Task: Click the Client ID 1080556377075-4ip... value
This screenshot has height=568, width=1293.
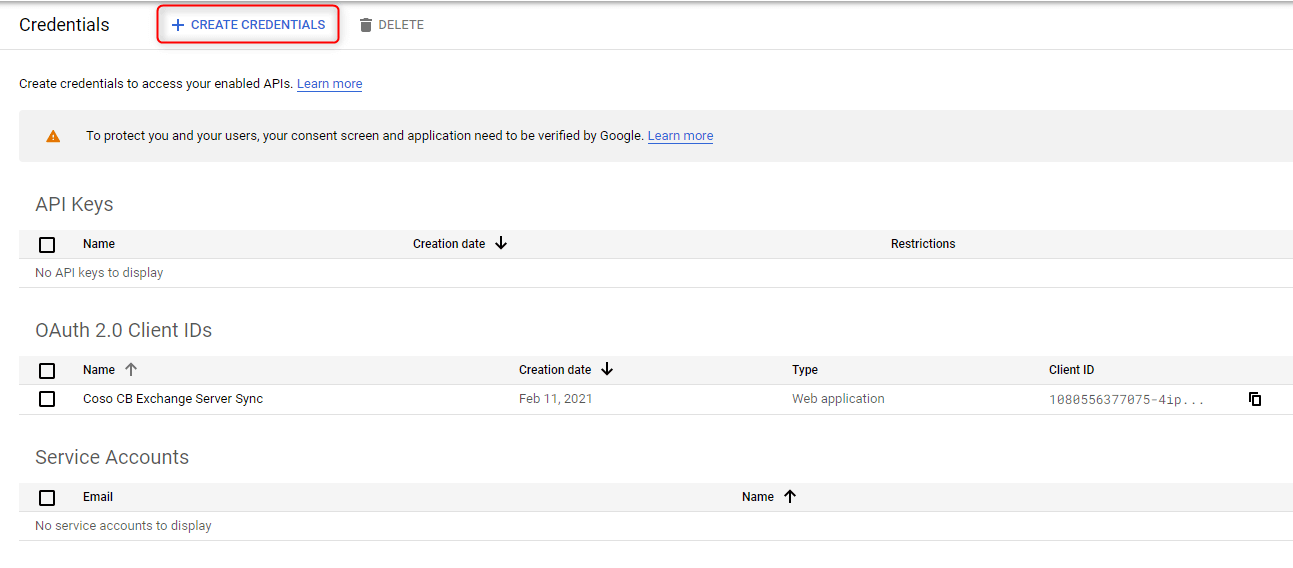Action: [x=1126, y=399]
